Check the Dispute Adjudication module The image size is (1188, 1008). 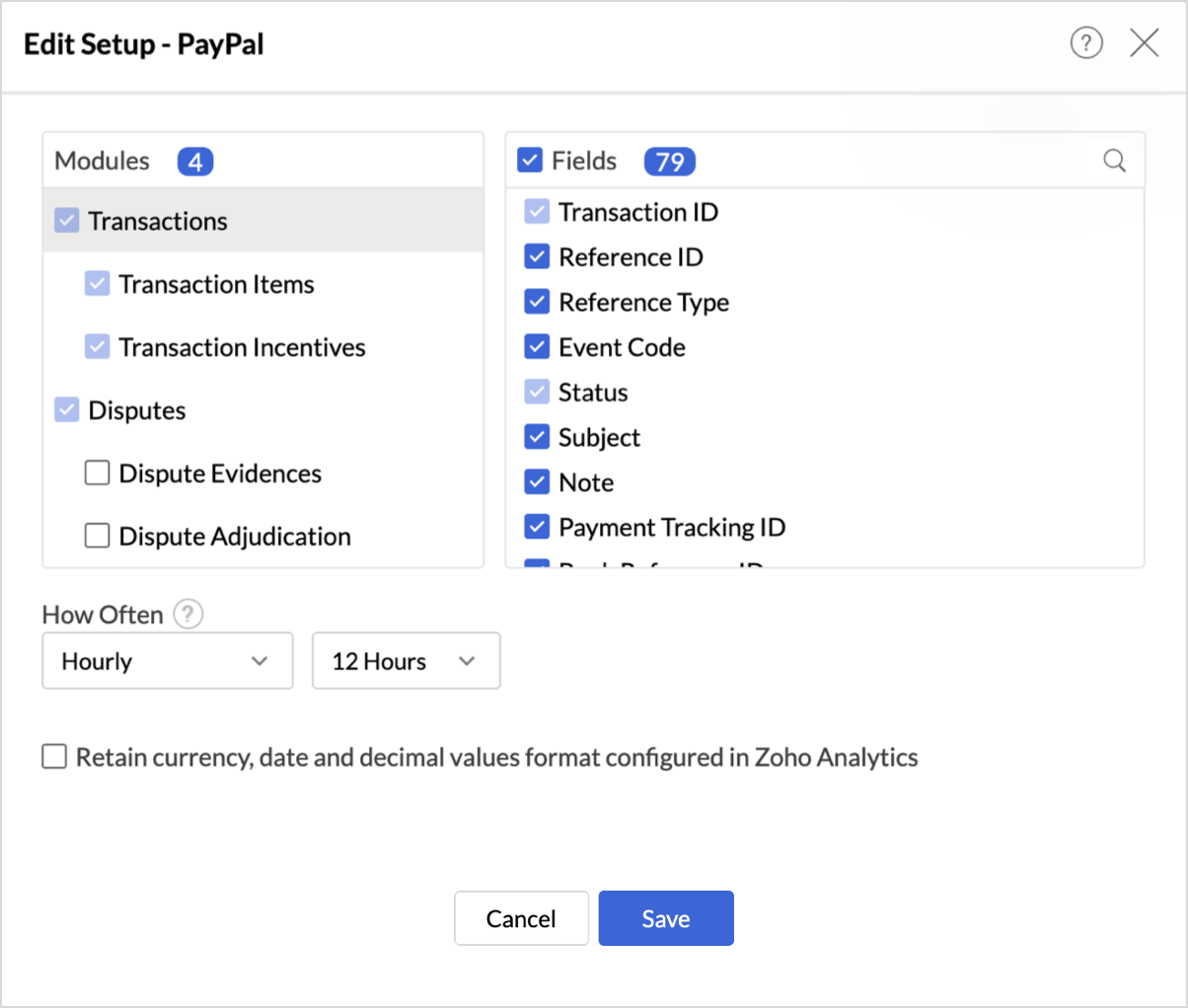point(97,537)
